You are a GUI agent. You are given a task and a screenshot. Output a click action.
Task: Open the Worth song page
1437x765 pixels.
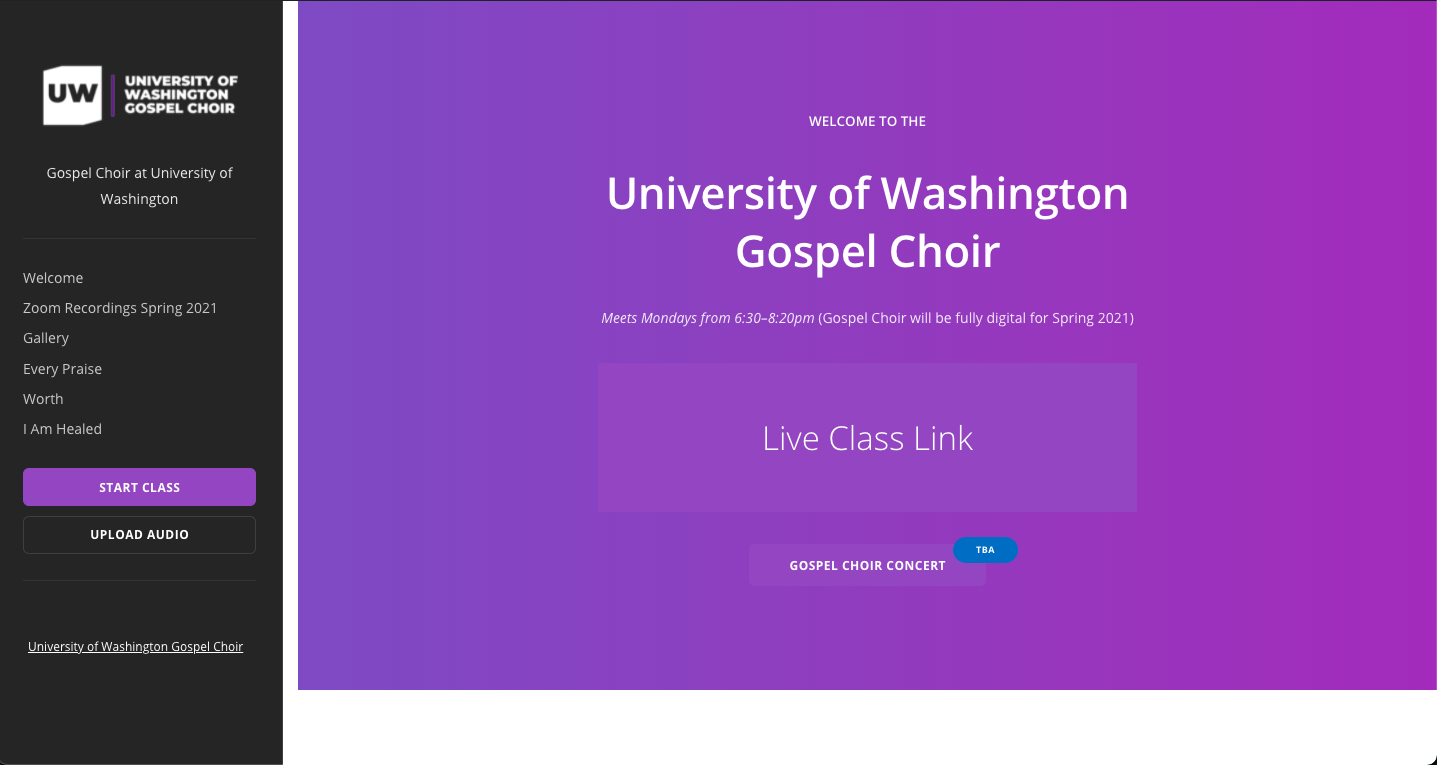pyautogui.click(x=43, y=399)
